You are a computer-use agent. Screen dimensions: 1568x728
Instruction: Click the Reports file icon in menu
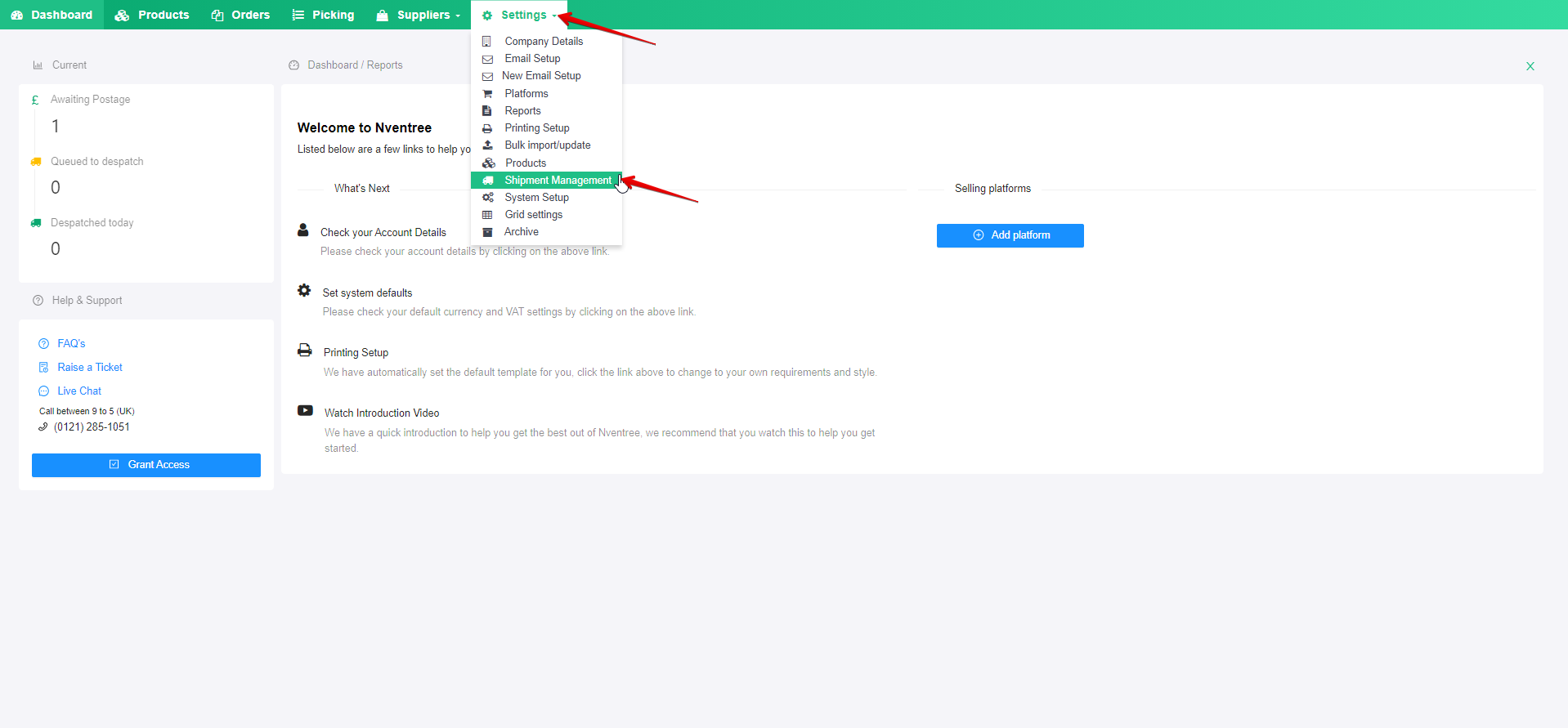point(487,110)
